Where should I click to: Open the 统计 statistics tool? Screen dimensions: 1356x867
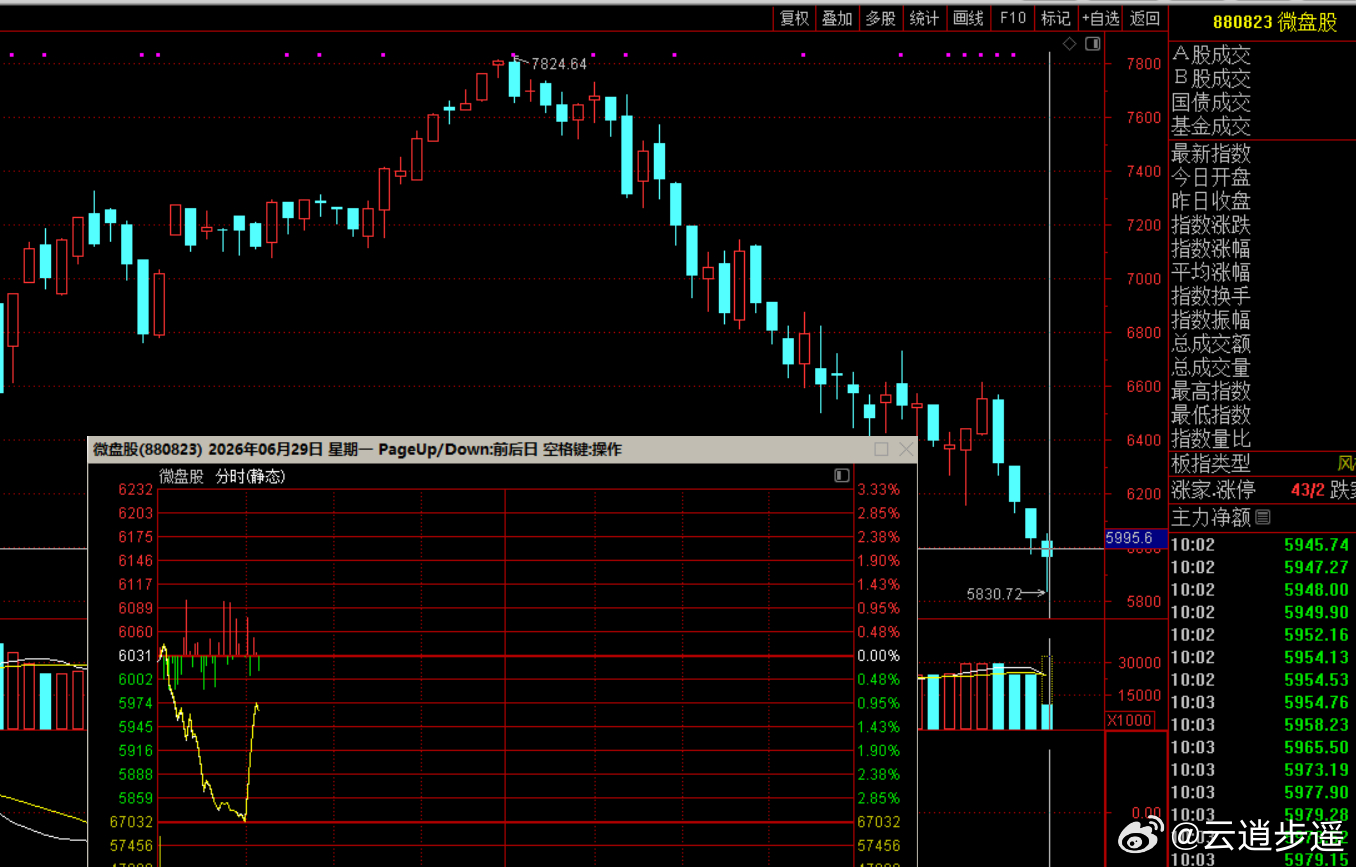tap(925, 18)
